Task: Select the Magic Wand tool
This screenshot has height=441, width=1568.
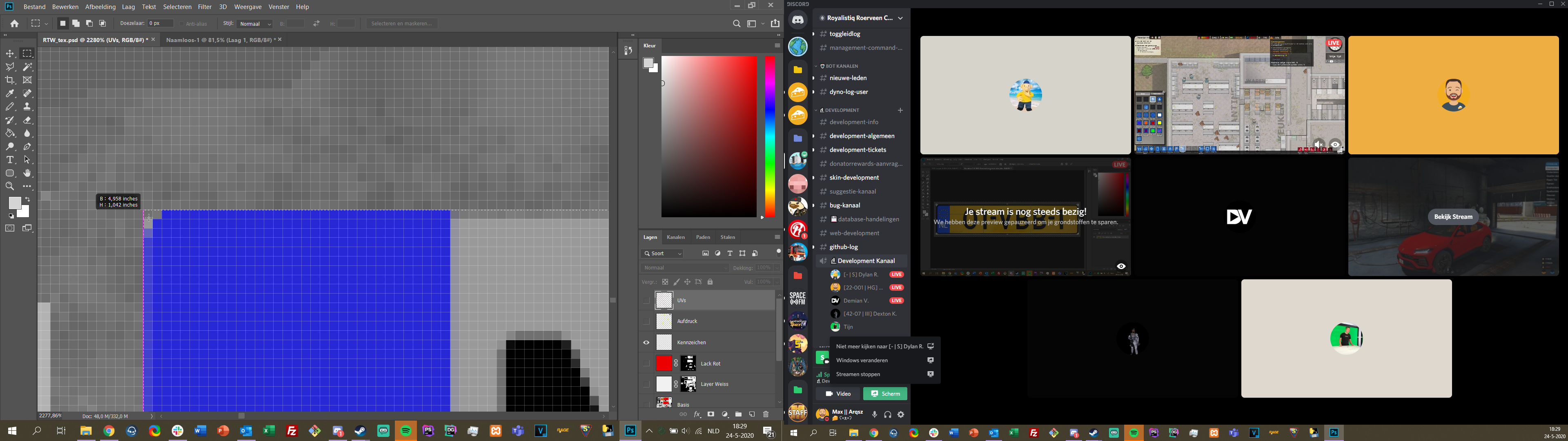Action: 27,67
